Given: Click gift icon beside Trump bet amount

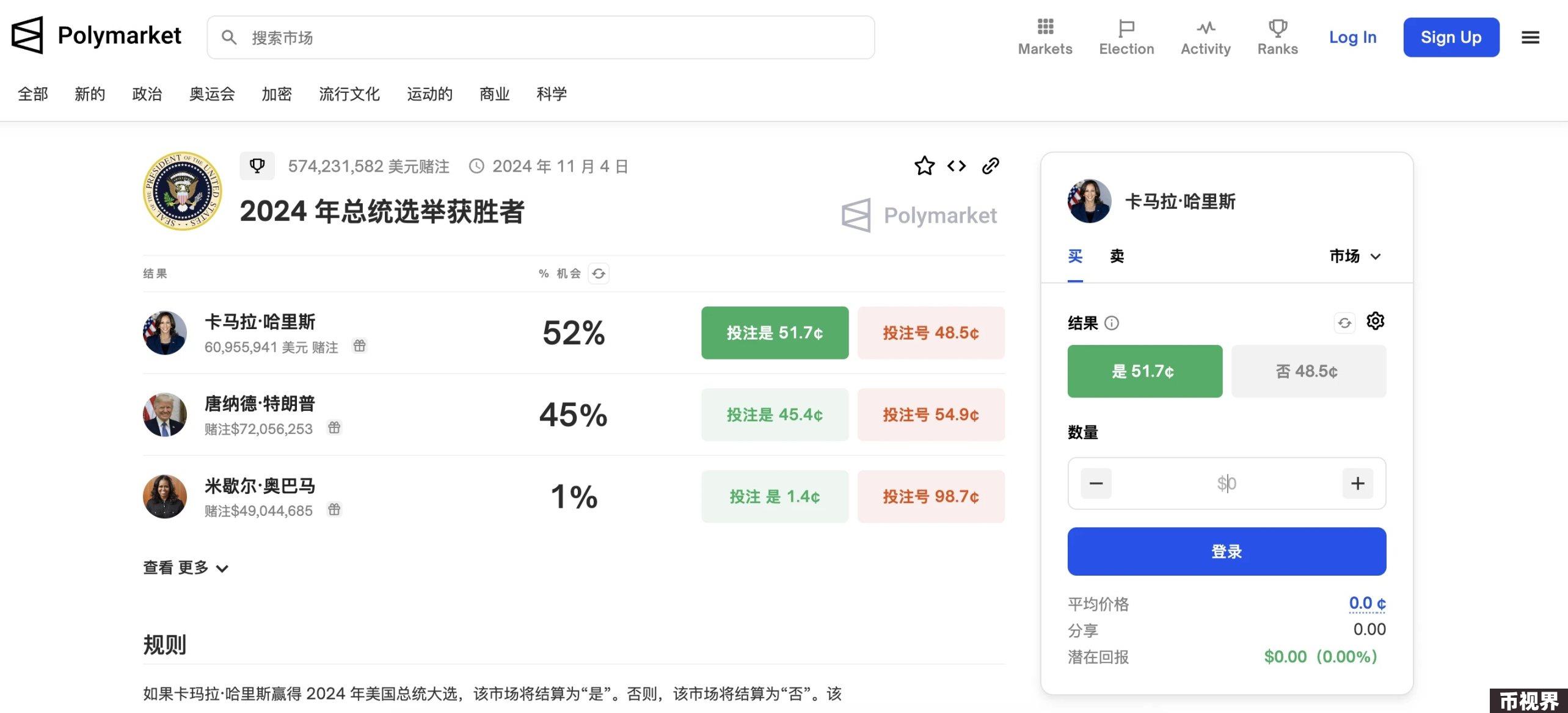Looking at the screenshot, I should coord(334,428).
